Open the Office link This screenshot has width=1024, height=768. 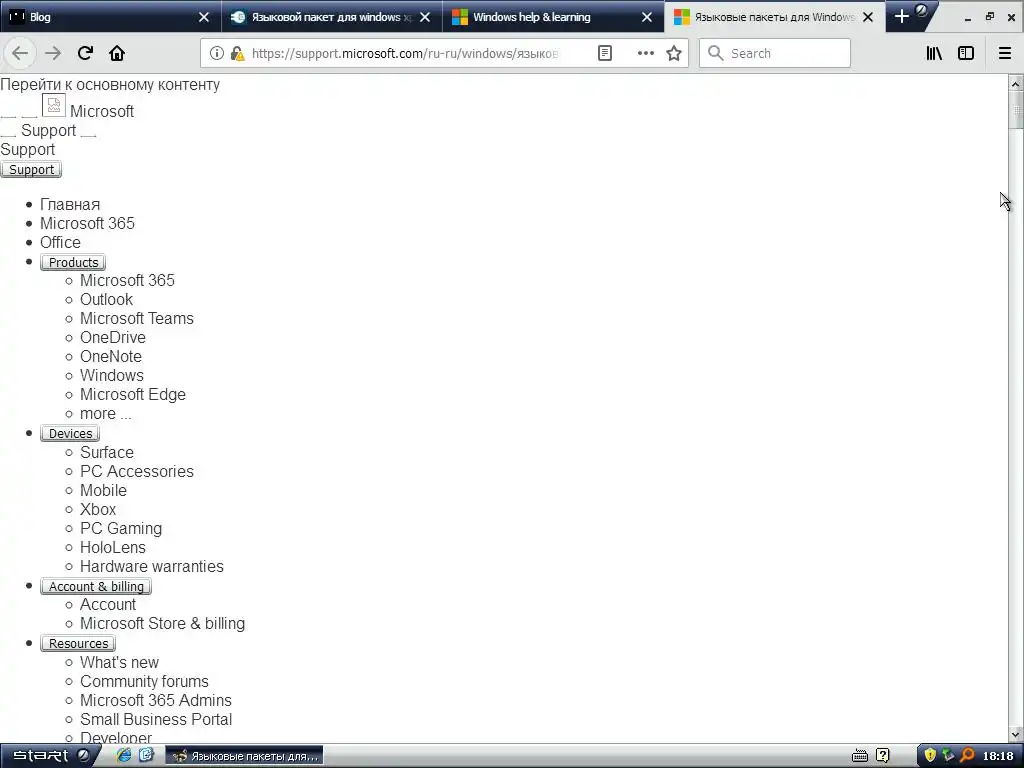coord(60,242)
